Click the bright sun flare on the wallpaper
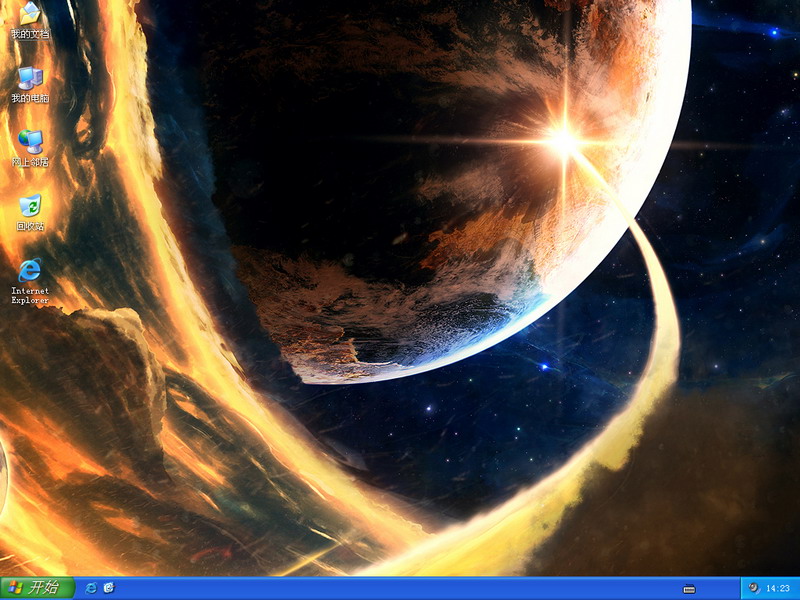Viewport: 800px width, 600px height. tap(563, 141)
